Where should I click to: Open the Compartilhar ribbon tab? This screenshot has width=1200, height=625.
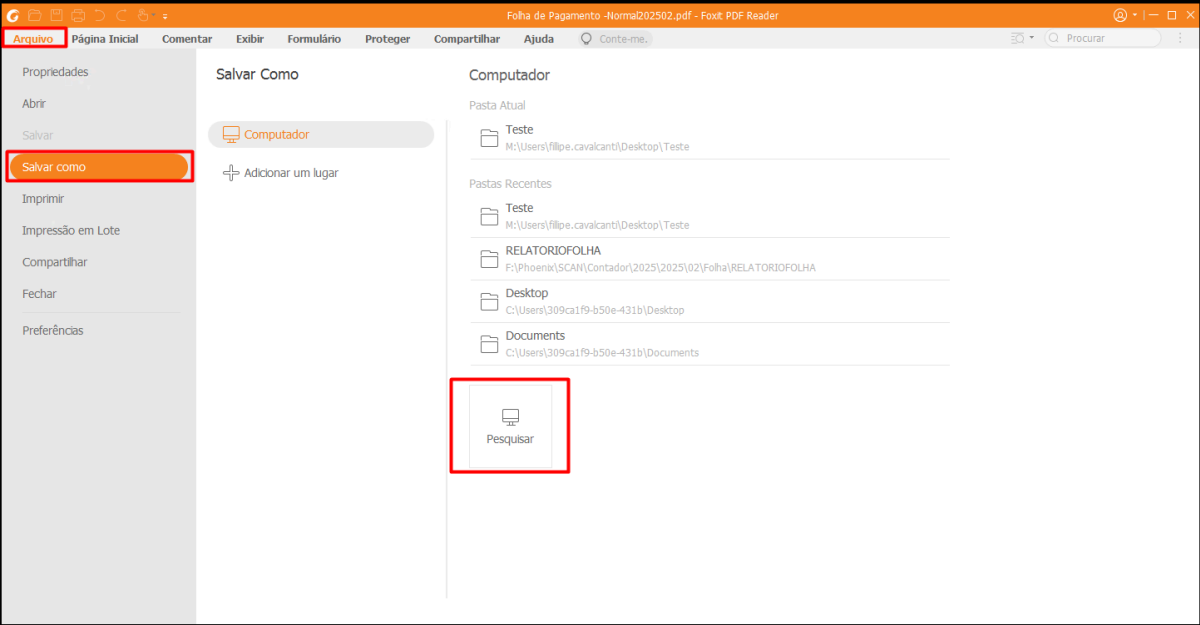[x=467, y=39]
